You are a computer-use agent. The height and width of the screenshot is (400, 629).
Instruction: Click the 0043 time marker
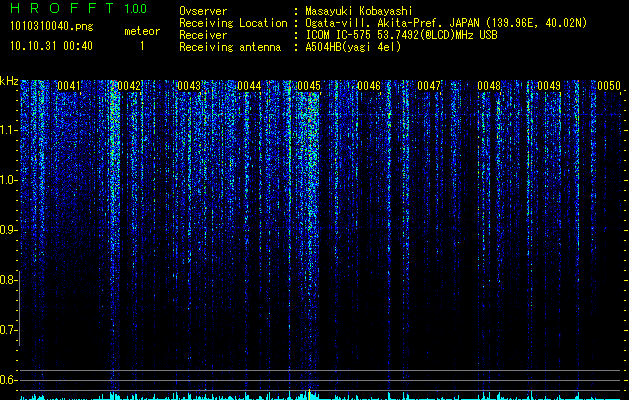point(189,86)
